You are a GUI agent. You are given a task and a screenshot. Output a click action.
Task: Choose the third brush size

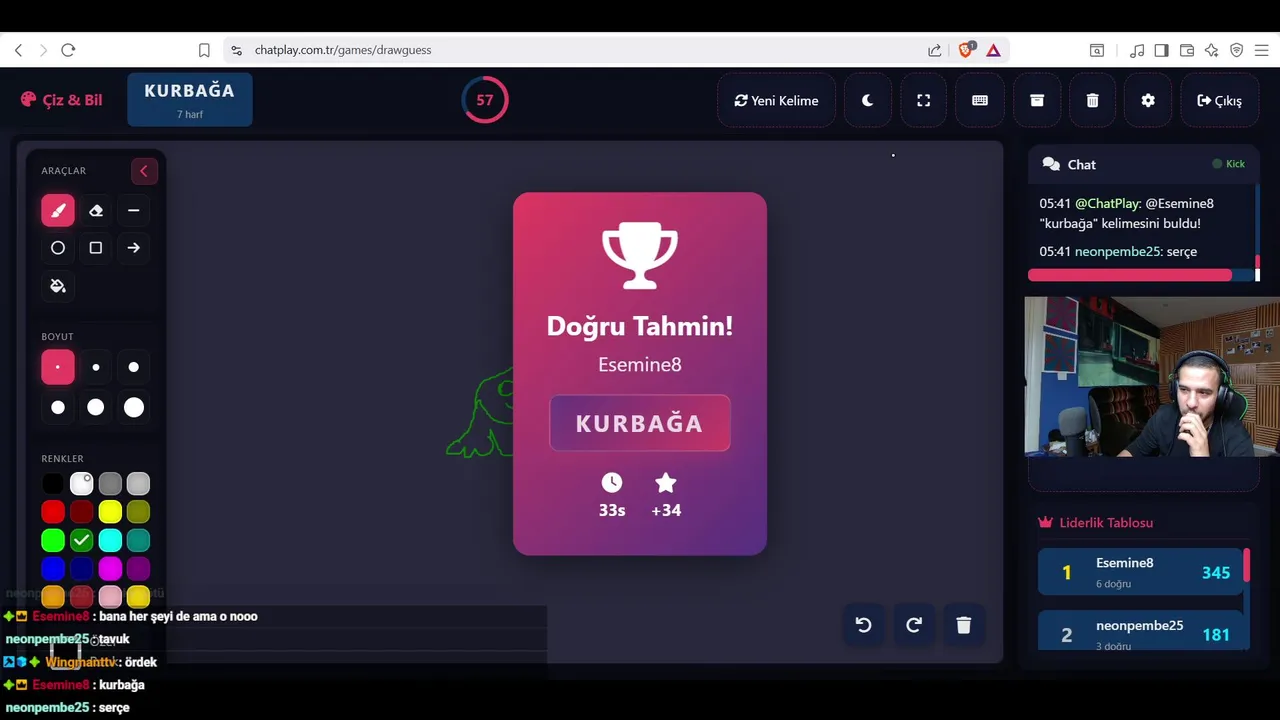pyautogui.click(x=134, y=367)
